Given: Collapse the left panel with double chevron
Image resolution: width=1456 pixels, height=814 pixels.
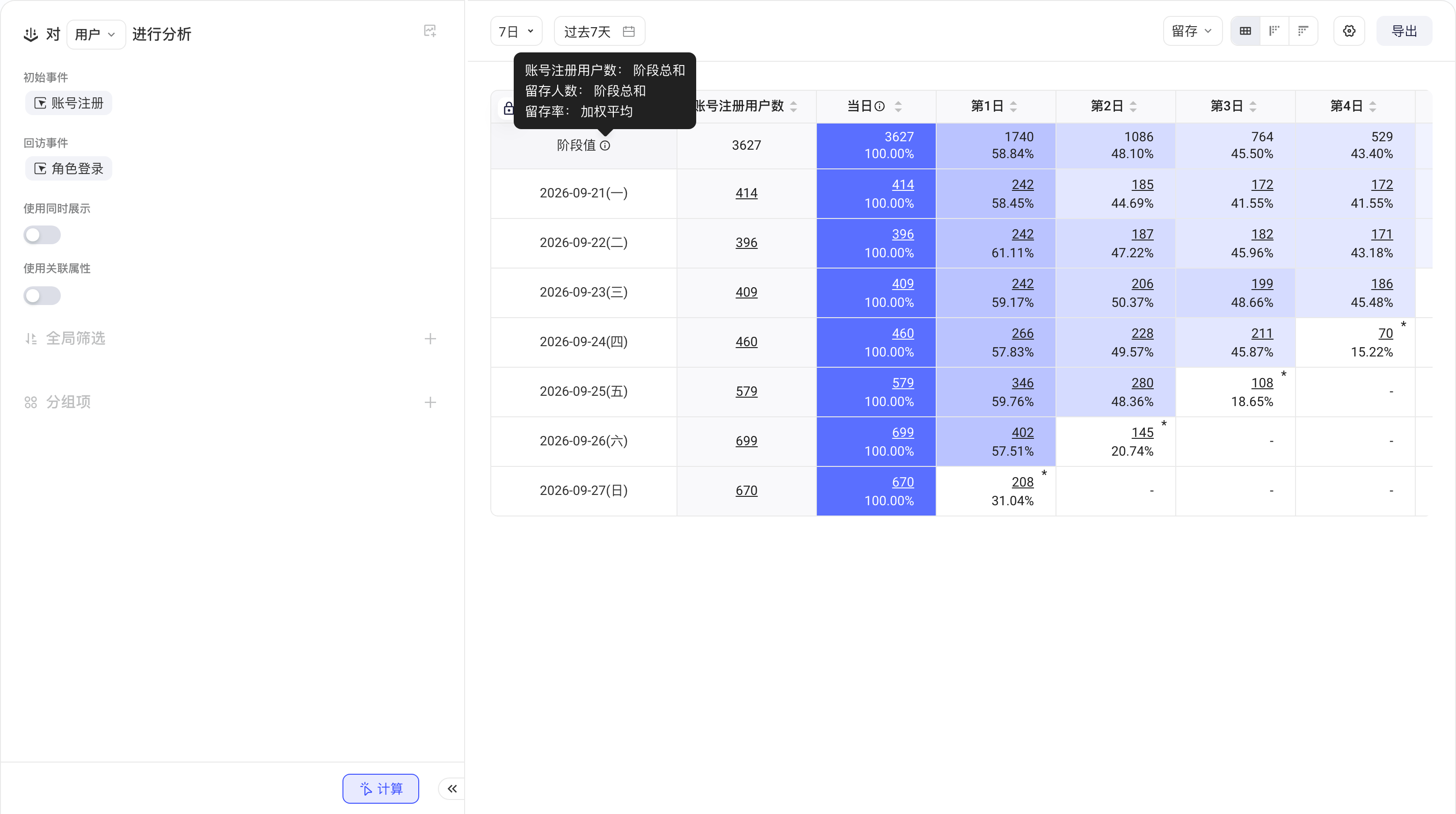Looking at the screenshot, I should [x=451, y=789].
